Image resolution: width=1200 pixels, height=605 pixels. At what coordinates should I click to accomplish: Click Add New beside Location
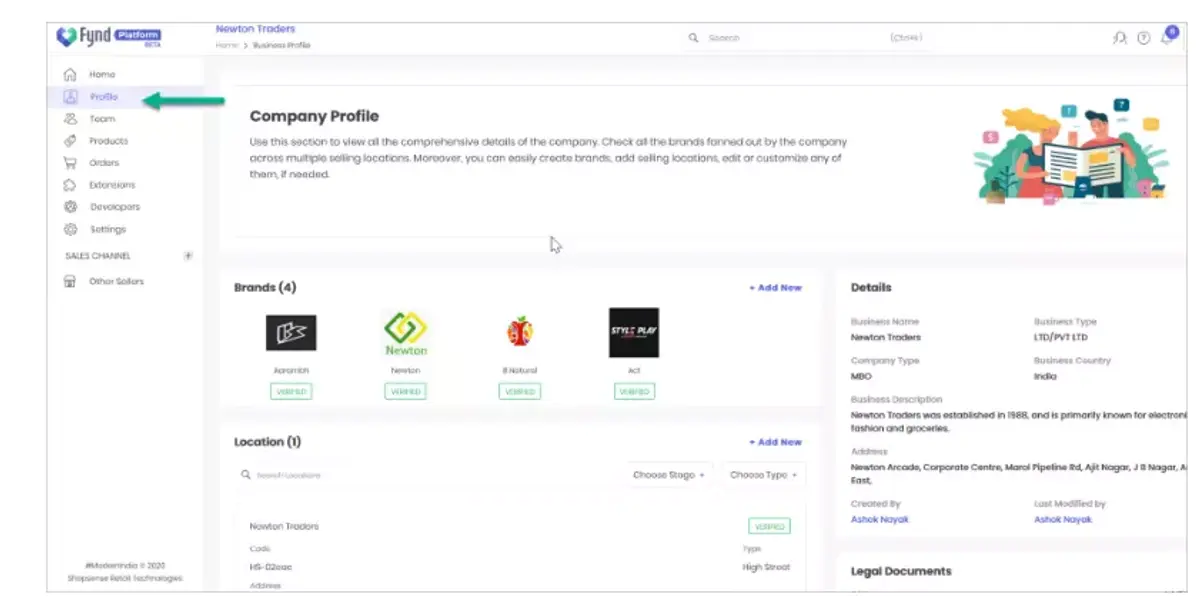(776, 442)
